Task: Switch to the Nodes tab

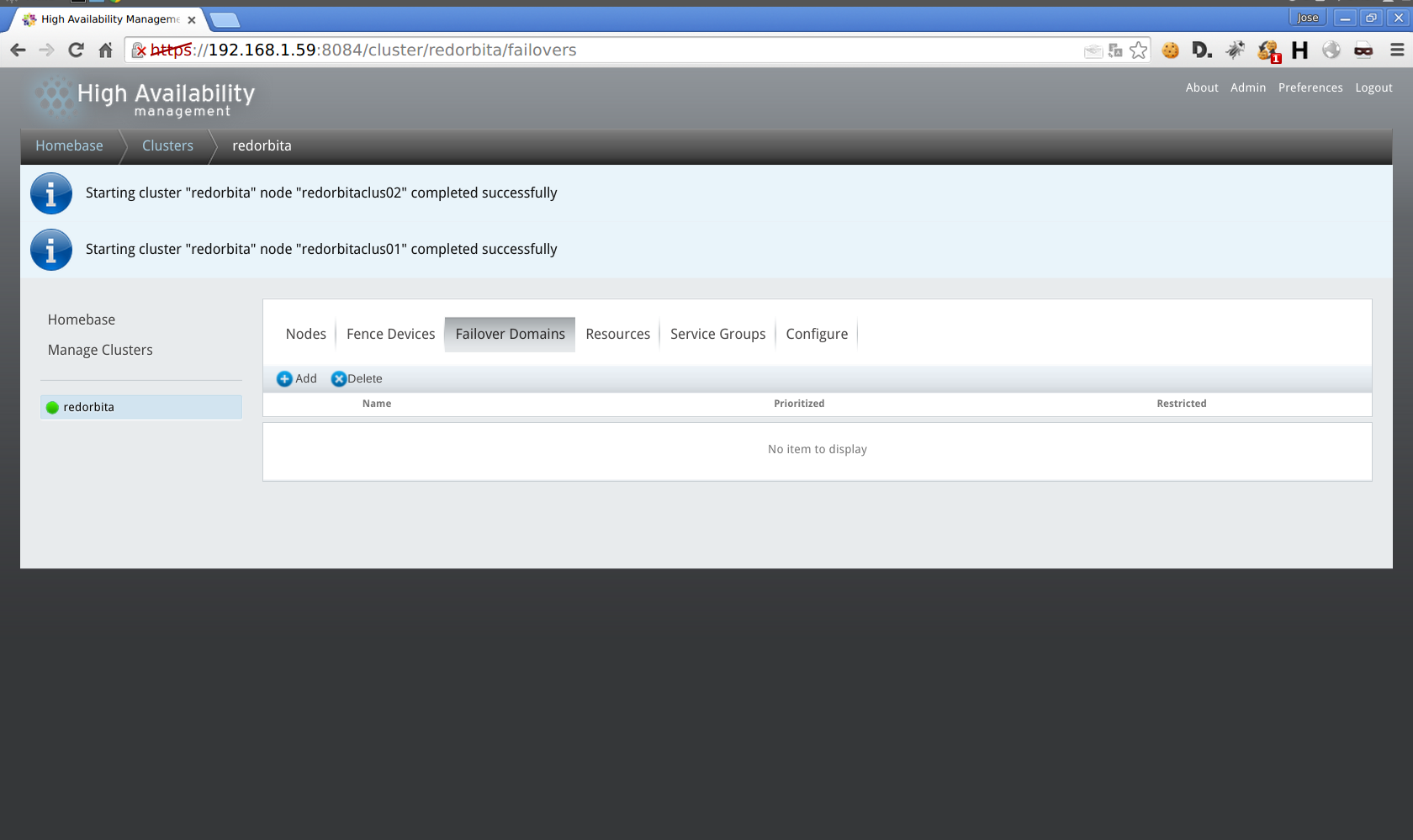Action: click(305, 334)
